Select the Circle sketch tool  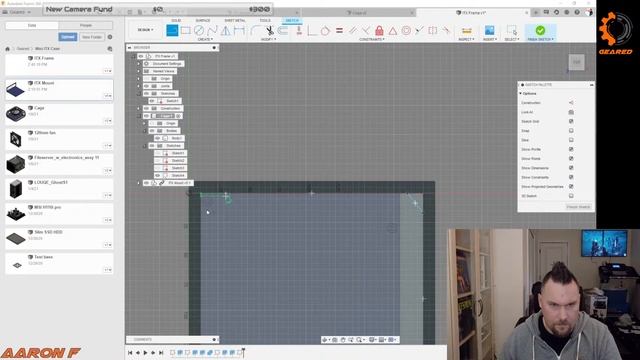coord(199,30)
